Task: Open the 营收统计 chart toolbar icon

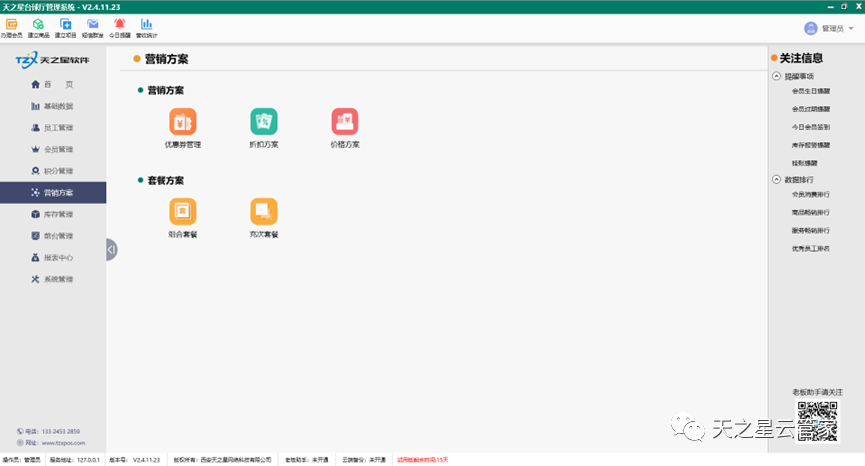Action: tap(146, 25)
